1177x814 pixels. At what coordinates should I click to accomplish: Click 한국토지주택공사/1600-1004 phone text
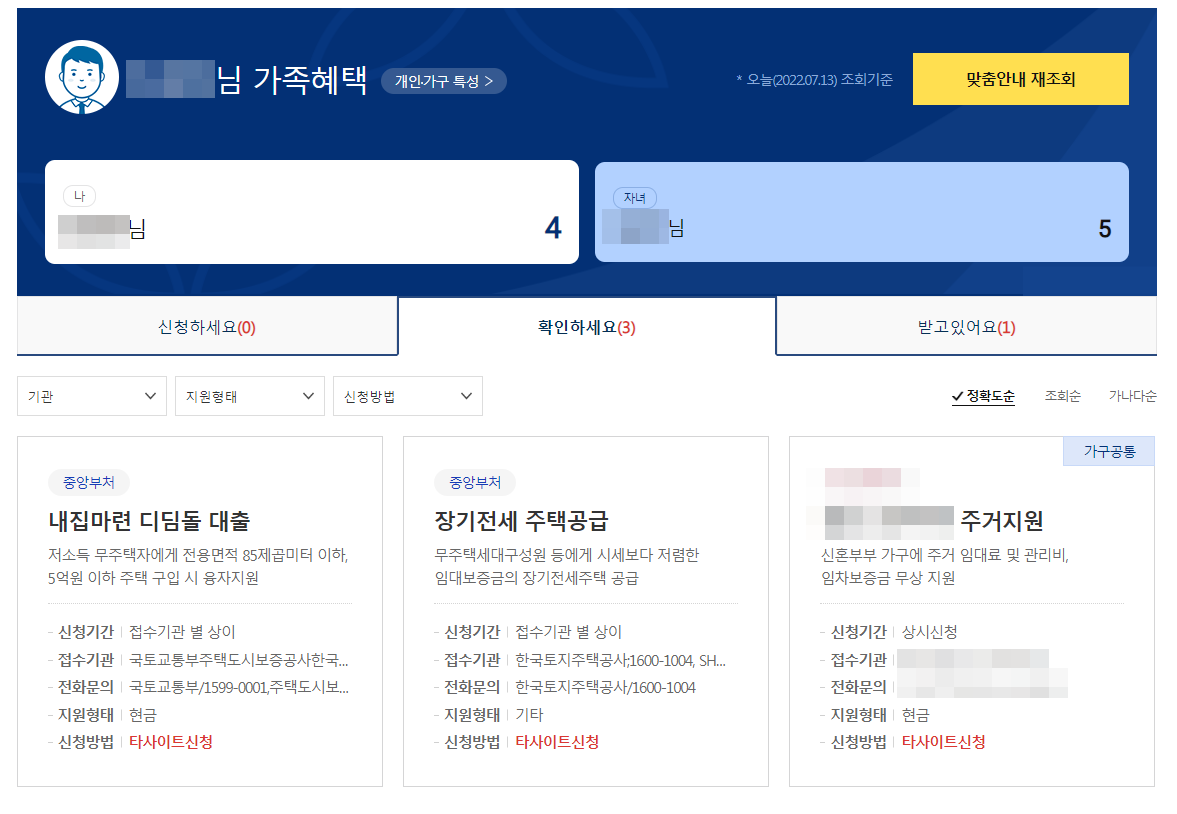coord(605,687)
